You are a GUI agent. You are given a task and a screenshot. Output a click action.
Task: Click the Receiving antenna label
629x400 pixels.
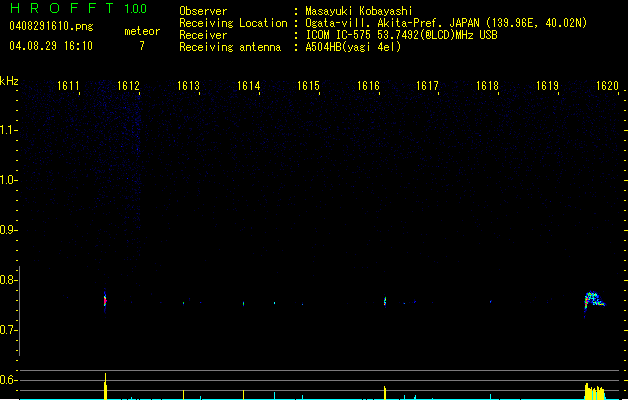[x=230, y=47]
